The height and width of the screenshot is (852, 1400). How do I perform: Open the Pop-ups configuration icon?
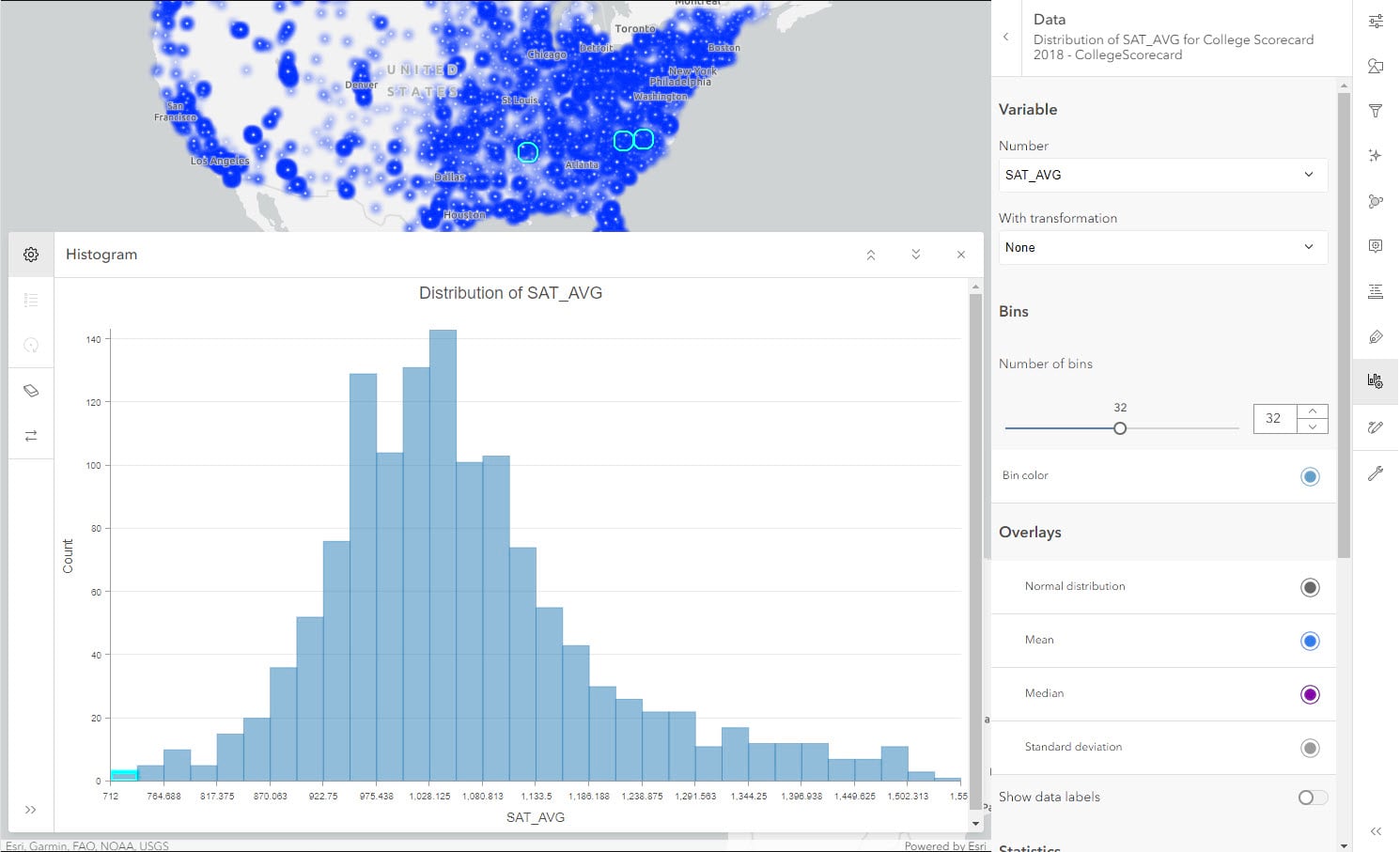pyautogui.click(x=1376, y=246)
